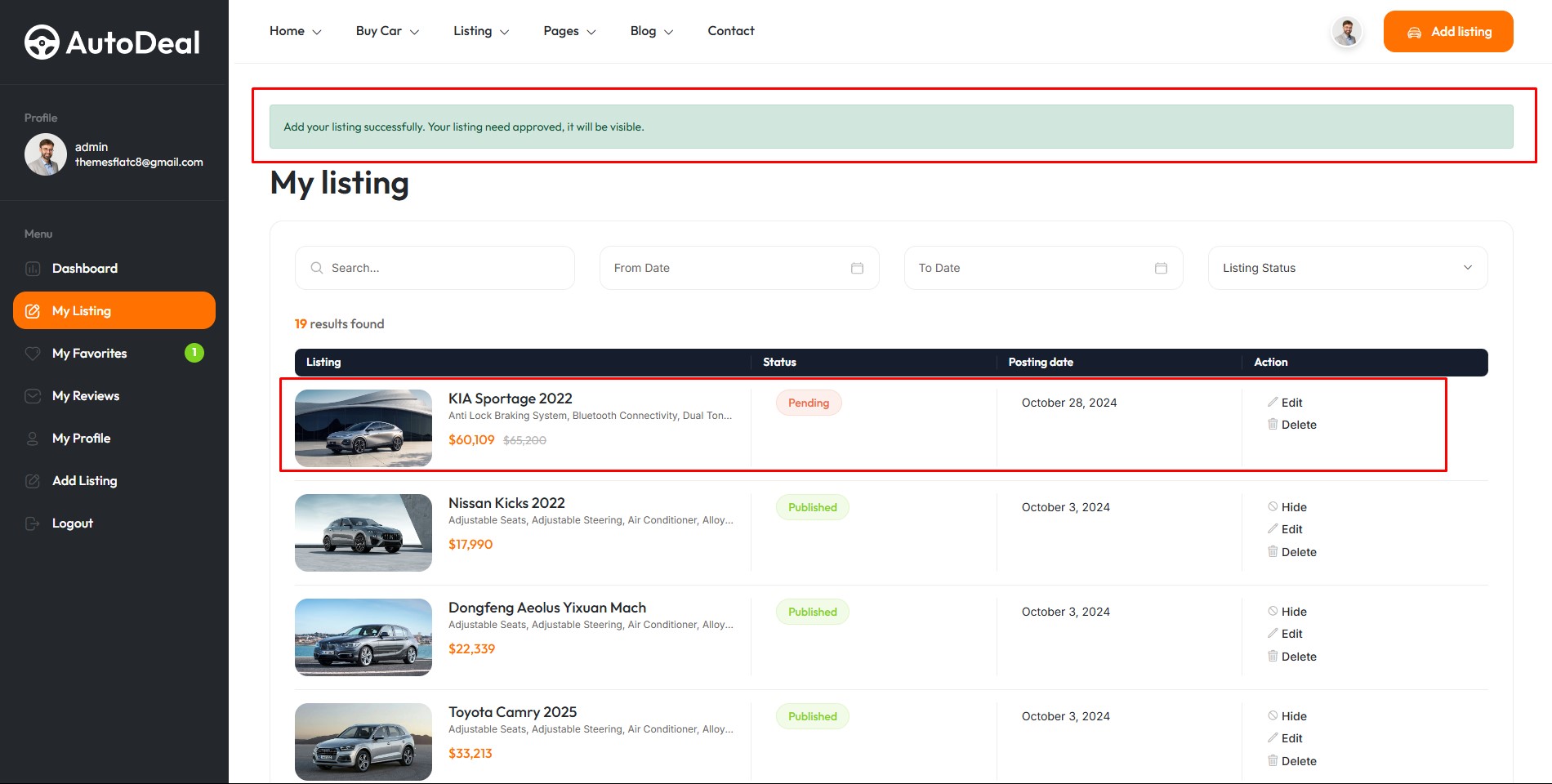Open the Contact page in navigation

click(731, 31)
